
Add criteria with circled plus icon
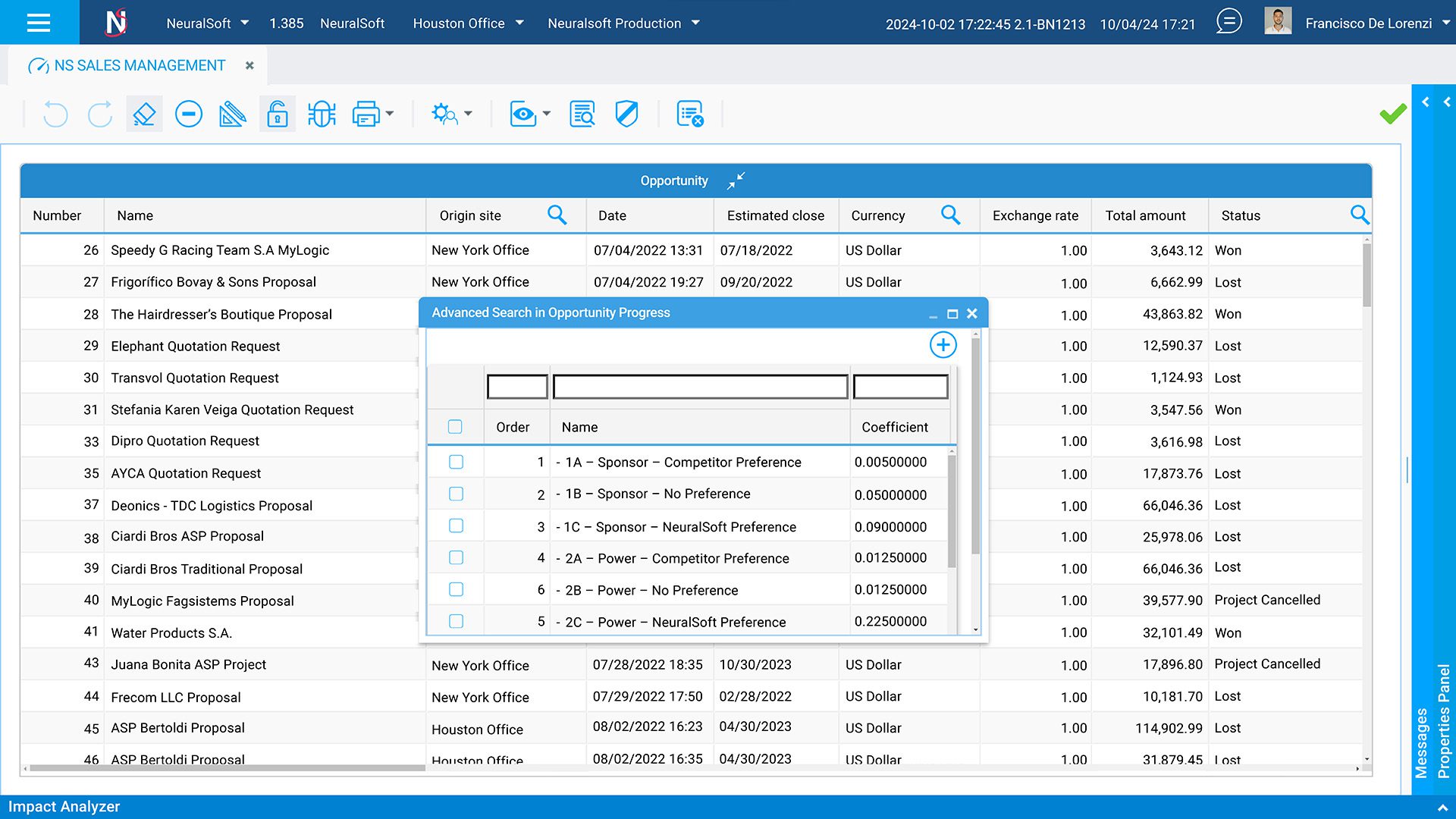[943, 345]
